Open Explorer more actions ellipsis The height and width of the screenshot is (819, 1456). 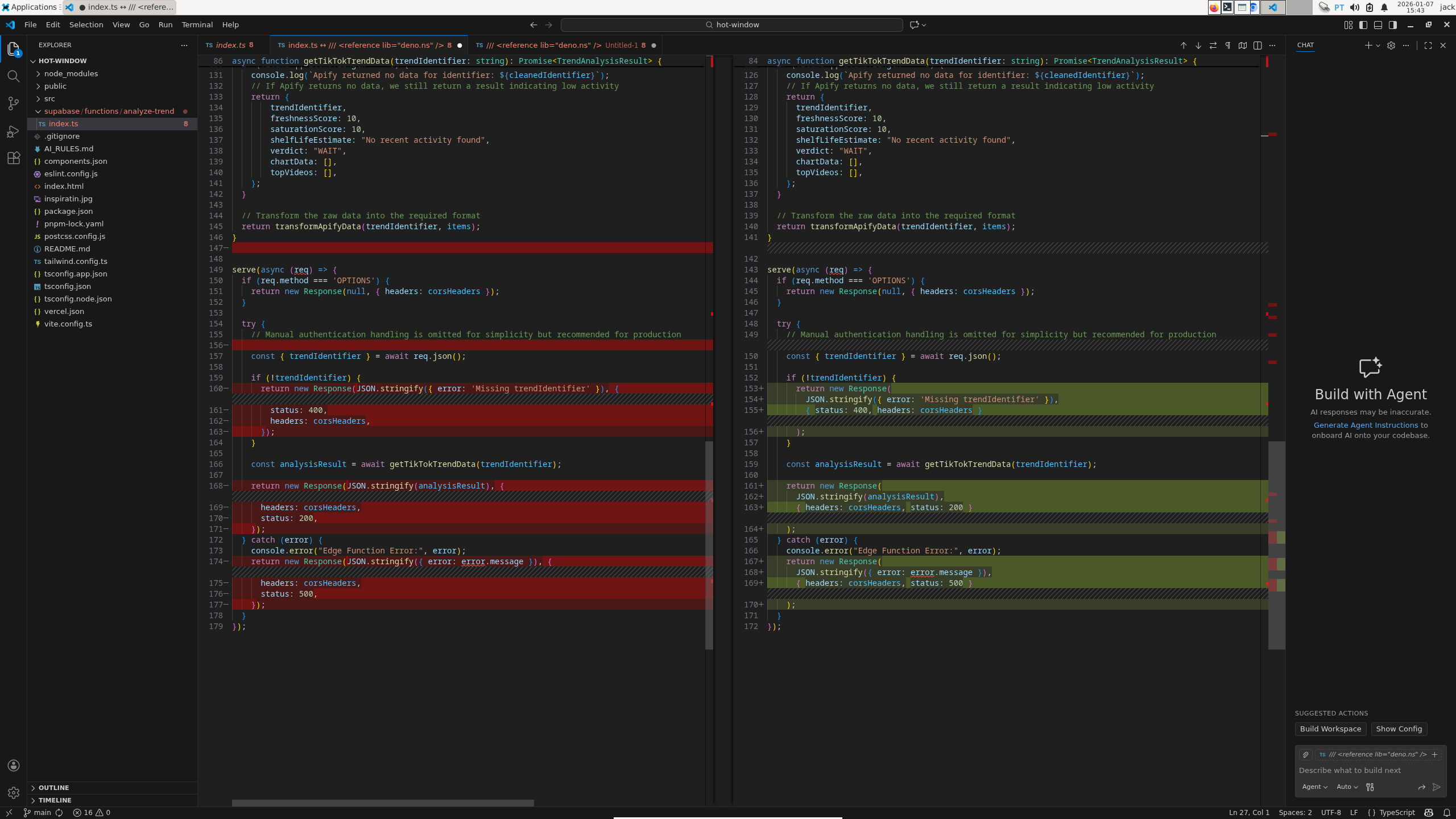(x=184, y=45)
